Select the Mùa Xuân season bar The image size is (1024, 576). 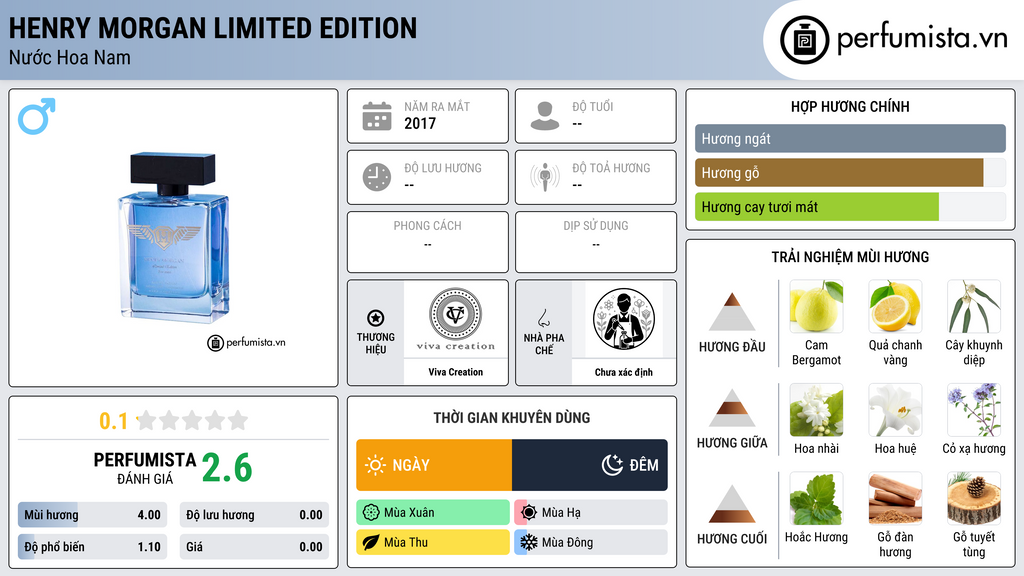433,513
